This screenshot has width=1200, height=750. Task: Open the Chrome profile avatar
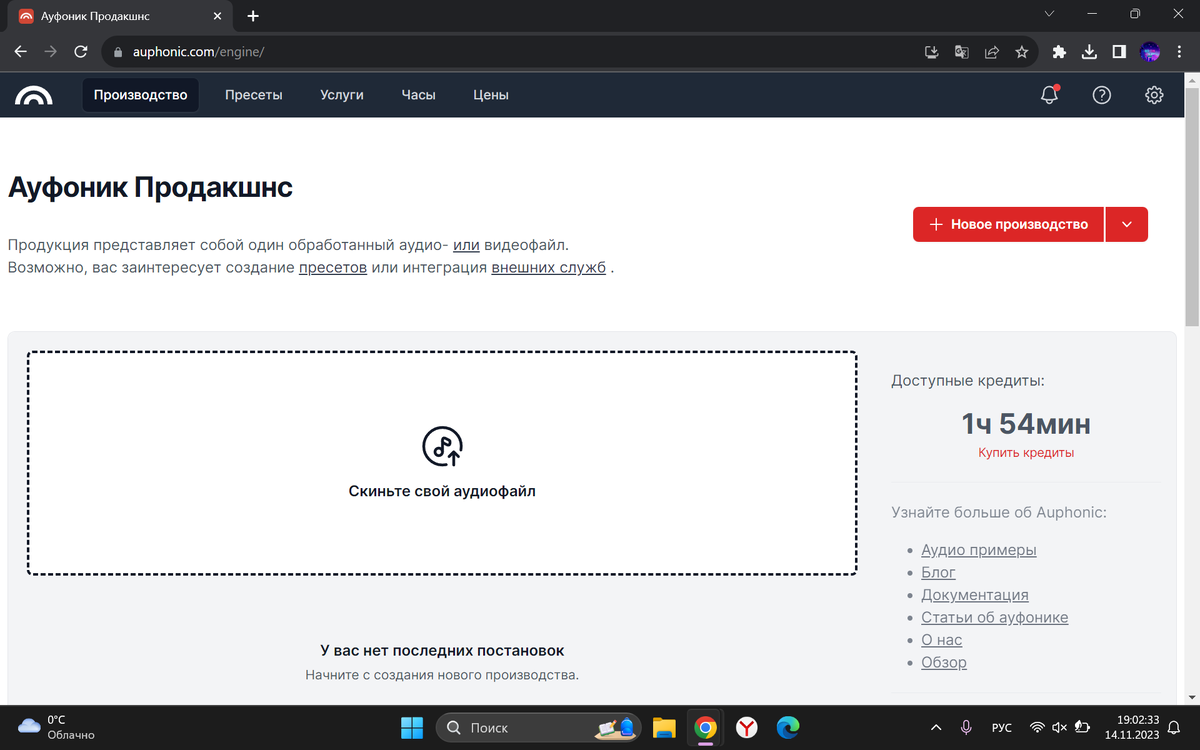1150,51
